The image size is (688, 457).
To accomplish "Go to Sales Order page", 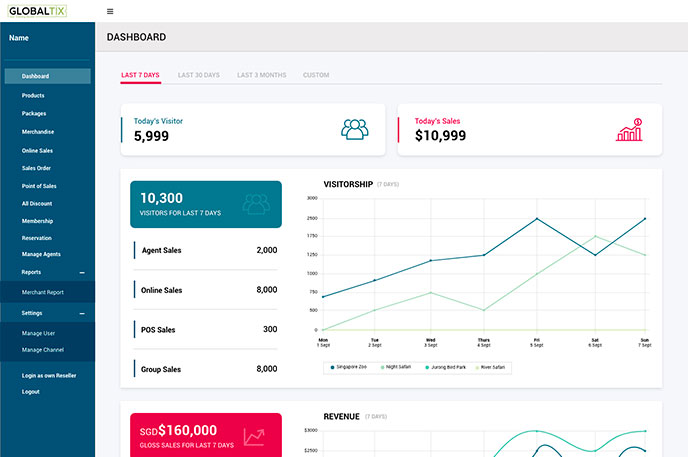I will 36,168.
